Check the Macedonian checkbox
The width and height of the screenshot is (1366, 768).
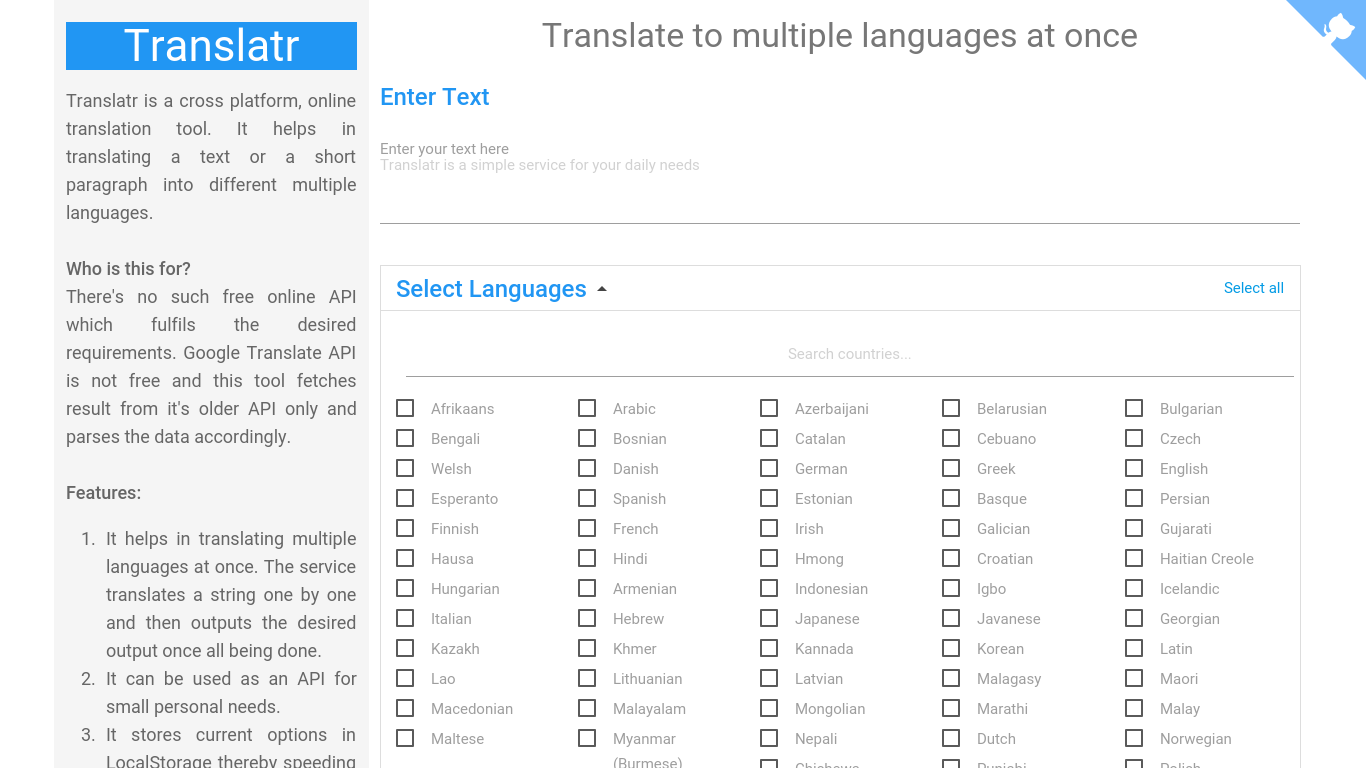405,708
